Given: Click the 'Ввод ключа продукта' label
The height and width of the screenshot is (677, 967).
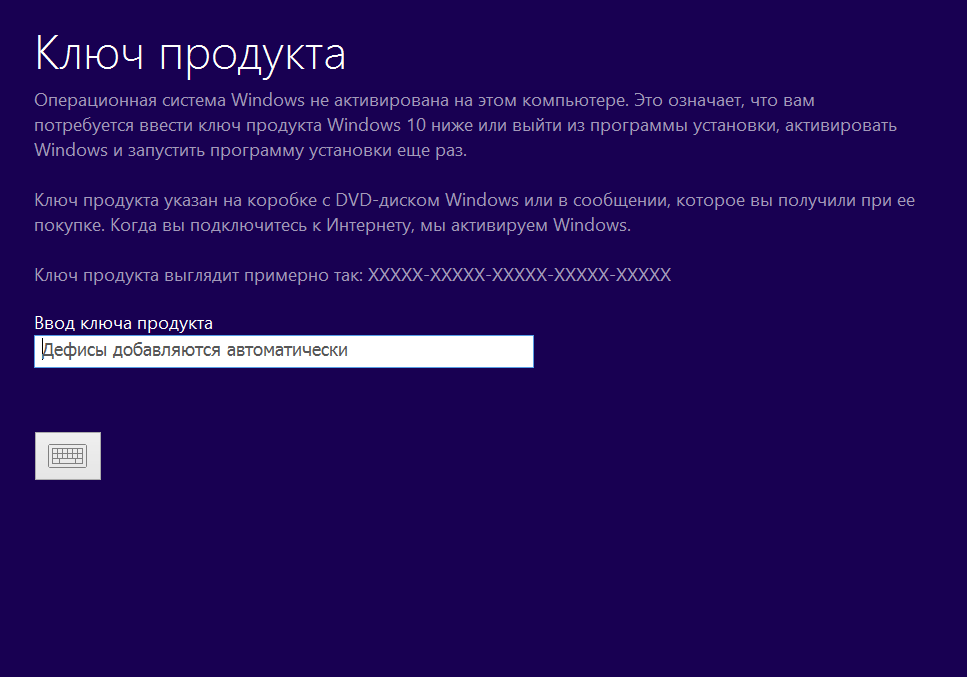Looking at the screenshot, I should tap(123, 323).
